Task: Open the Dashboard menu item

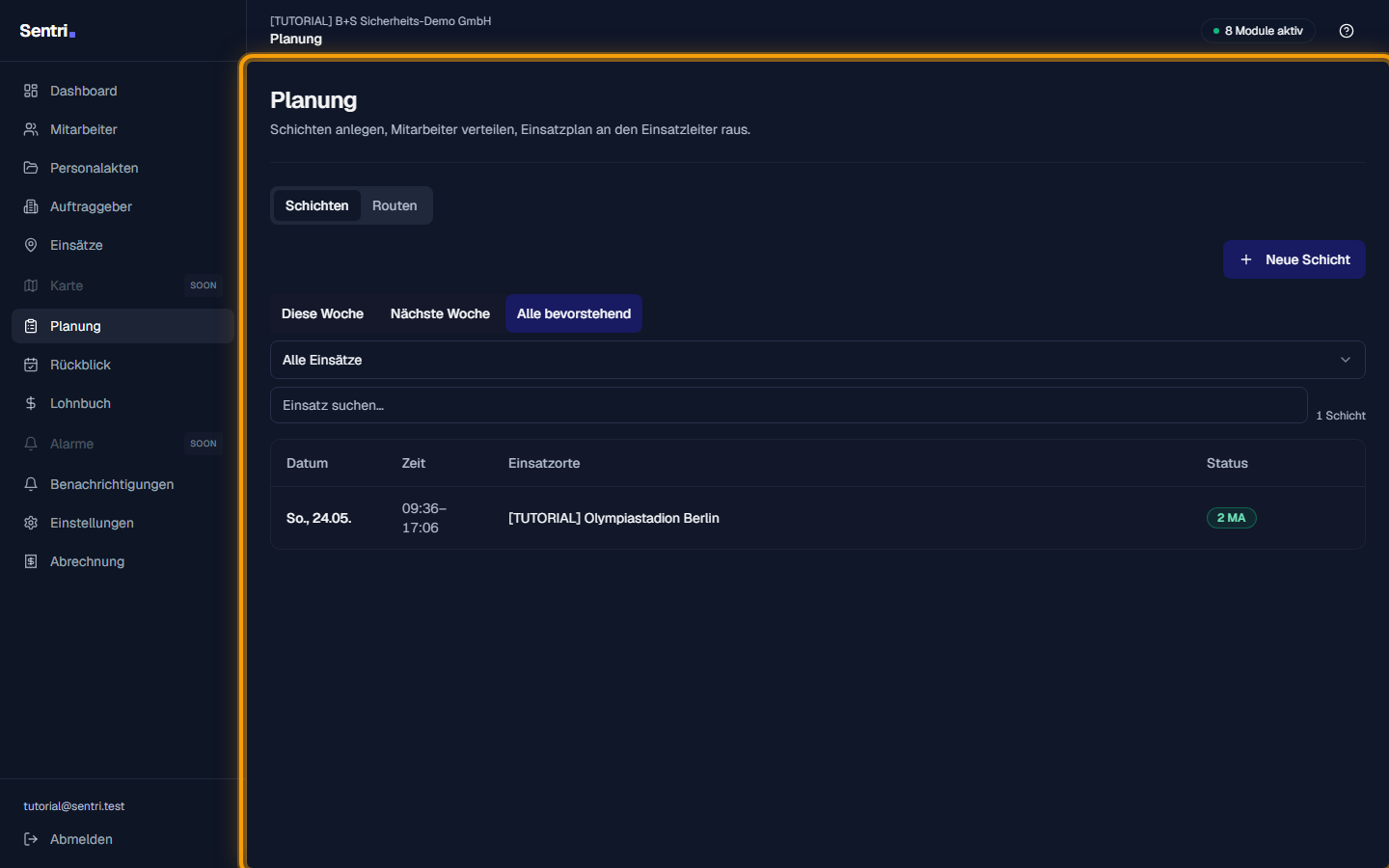Action: (123, 91)
